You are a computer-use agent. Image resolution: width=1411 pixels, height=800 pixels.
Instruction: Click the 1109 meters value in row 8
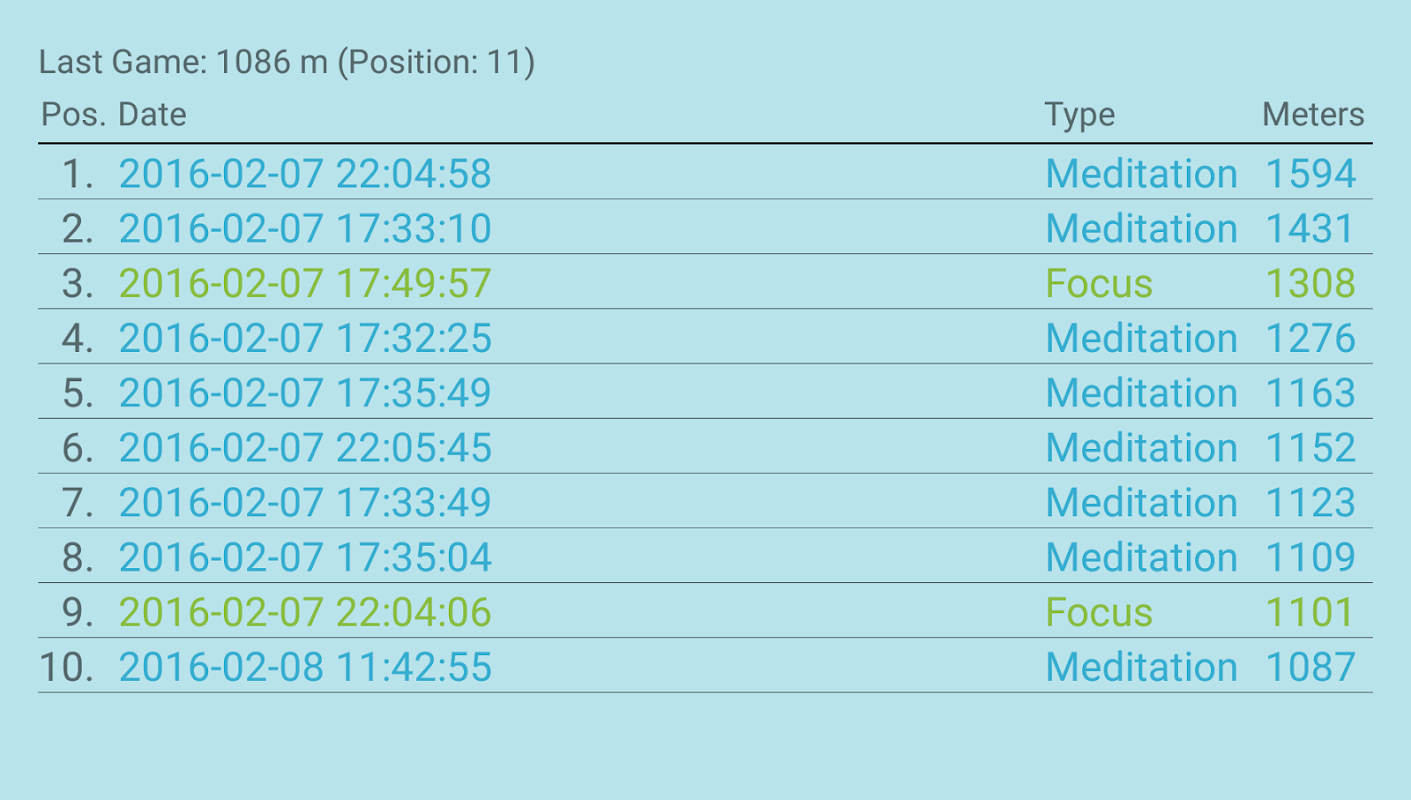click(x=1310, y=557)
